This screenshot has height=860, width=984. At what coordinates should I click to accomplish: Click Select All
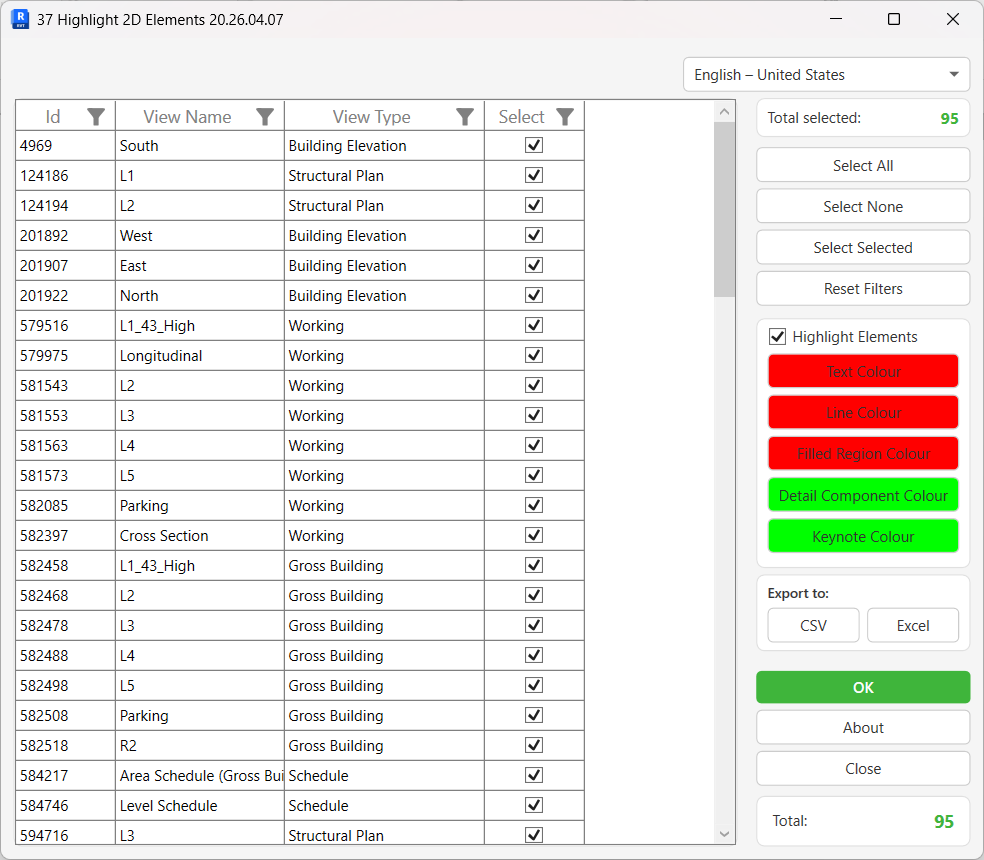point(862,165)
